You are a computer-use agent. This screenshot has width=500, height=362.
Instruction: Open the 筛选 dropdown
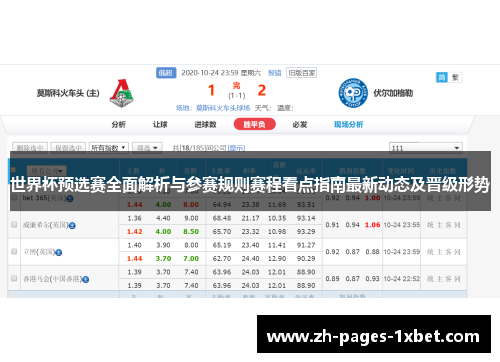pos(147,147)
